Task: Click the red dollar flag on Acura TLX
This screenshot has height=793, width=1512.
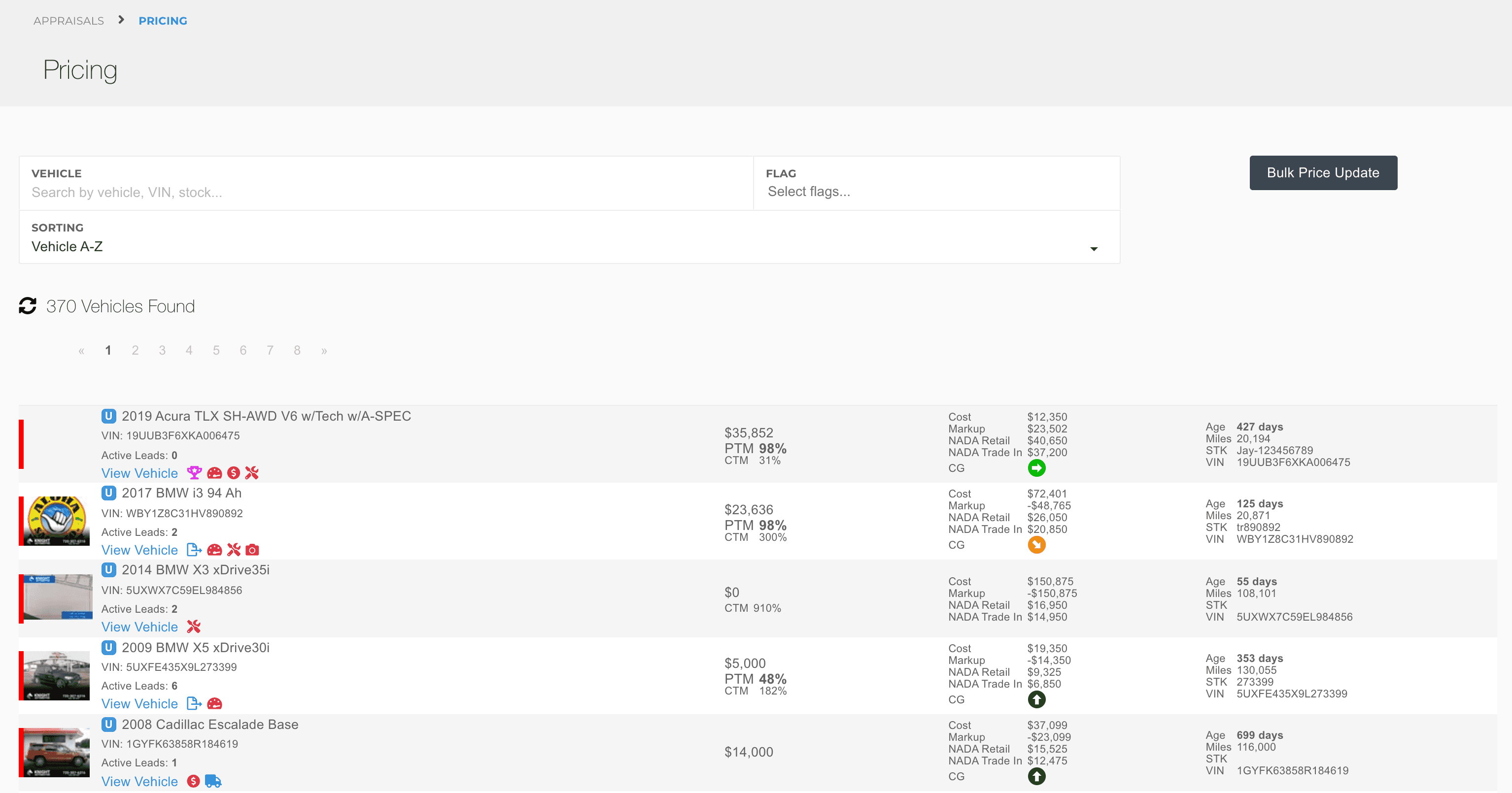Action: point(234,473)
